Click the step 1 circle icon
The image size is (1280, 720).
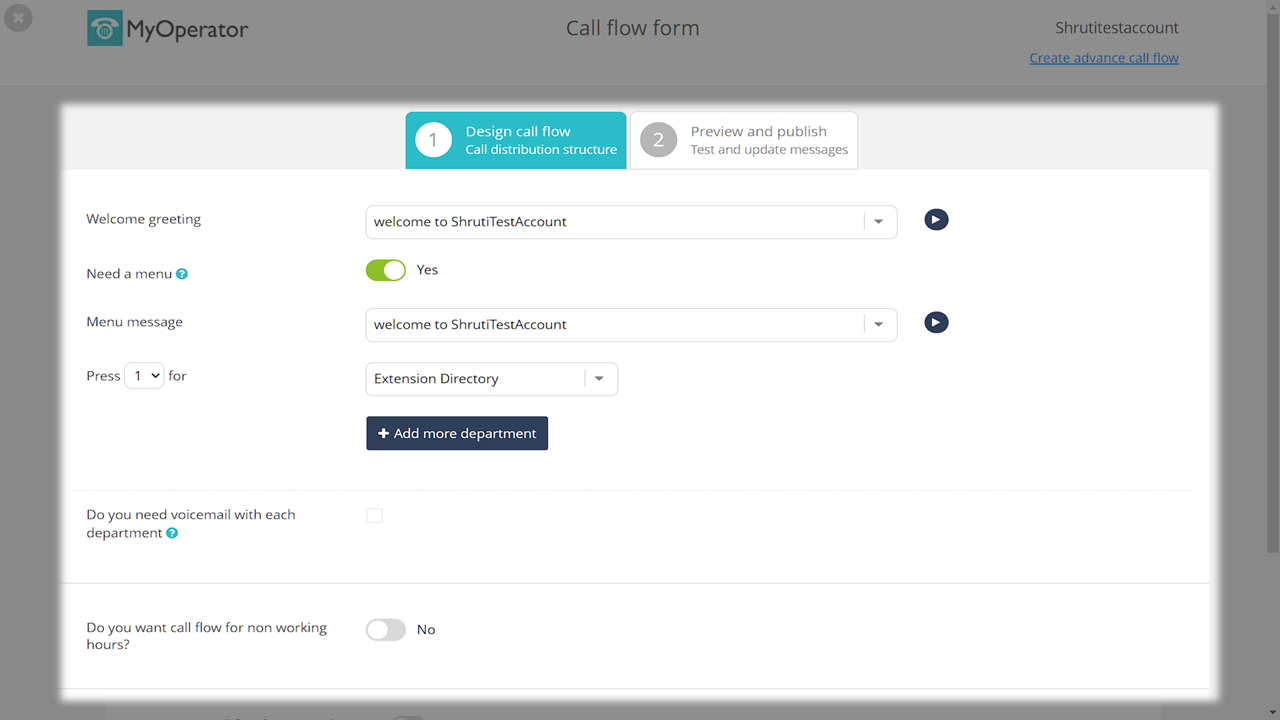click(433, 140)
